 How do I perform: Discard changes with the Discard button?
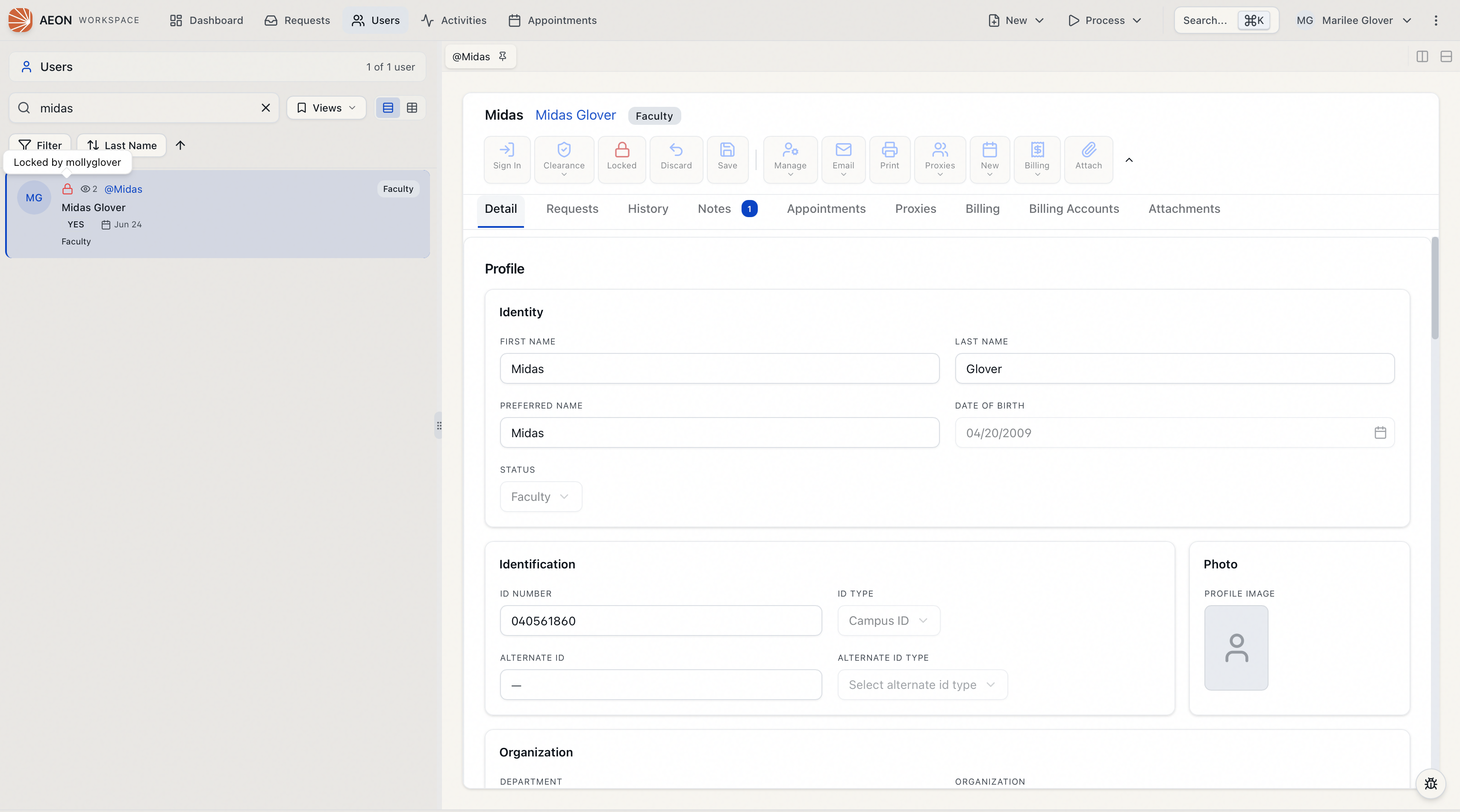[x=676, y=159]
